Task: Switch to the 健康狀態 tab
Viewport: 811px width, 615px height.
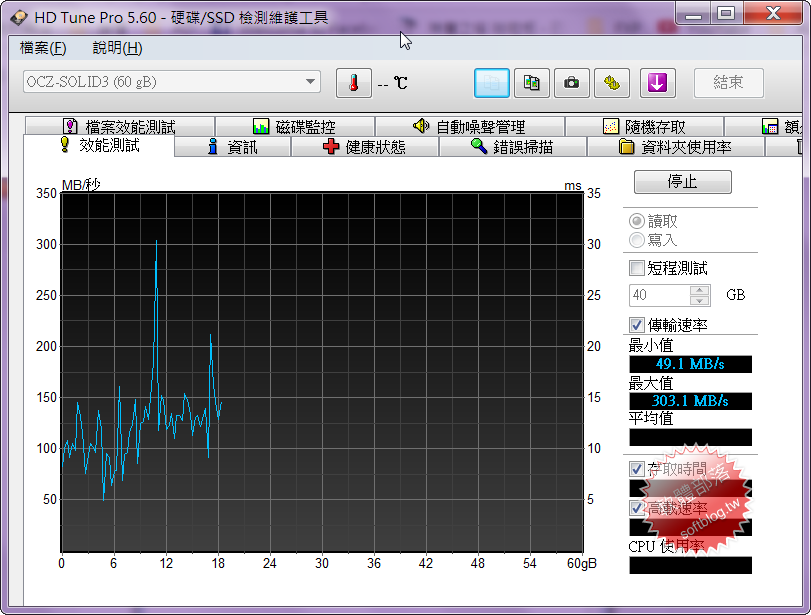Action: tap(365, 147)
